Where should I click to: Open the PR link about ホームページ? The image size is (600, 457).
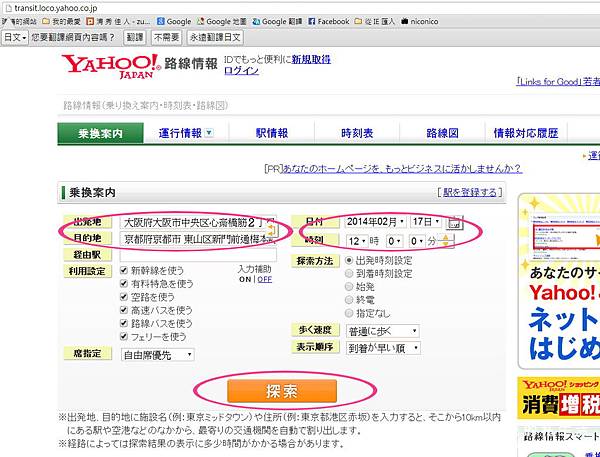tap(402, 169)
